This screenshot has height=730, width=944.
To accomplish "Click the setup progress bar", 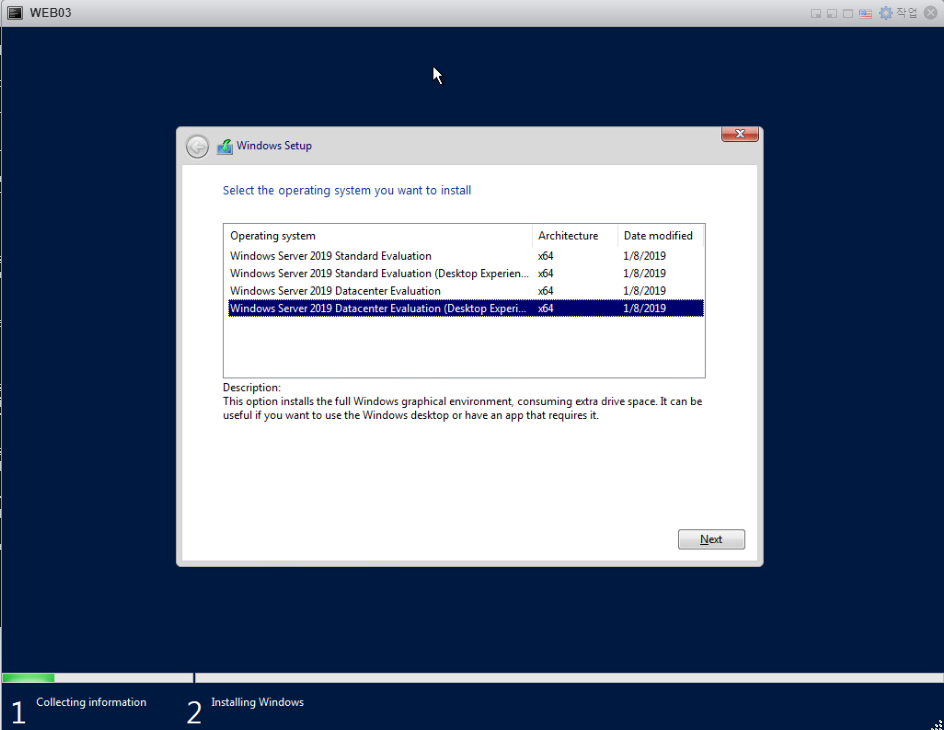I will 472,678.
